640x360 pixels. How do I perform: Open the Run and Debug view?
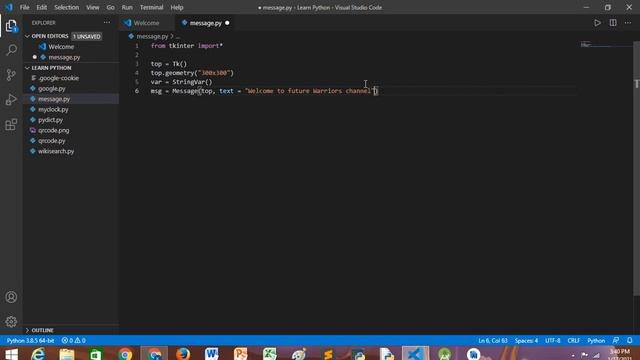click(x=11, y=100)
